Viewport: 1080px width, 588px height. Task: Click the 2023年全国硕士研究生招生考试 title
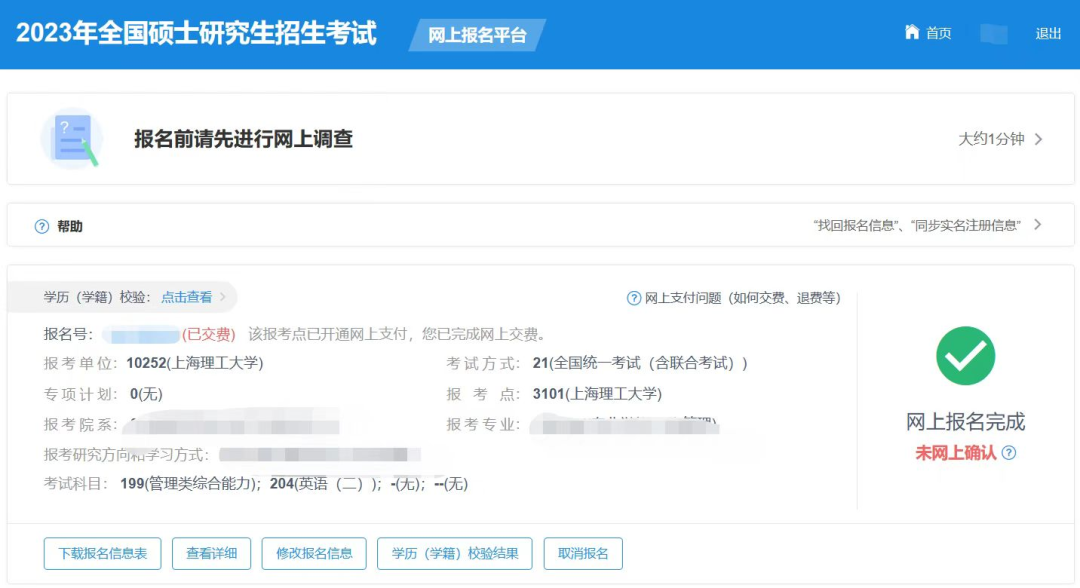tap(196, 34)
